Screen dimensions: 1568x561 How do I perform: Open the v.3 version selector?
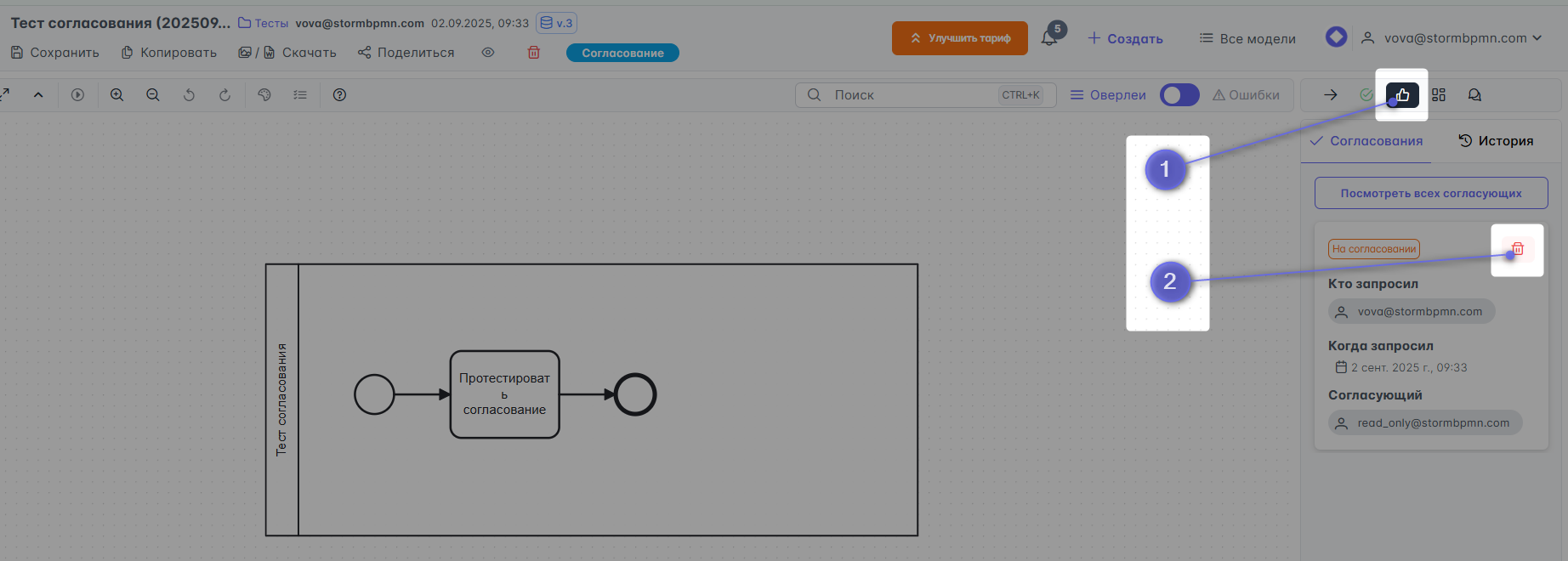coord(557,23)
